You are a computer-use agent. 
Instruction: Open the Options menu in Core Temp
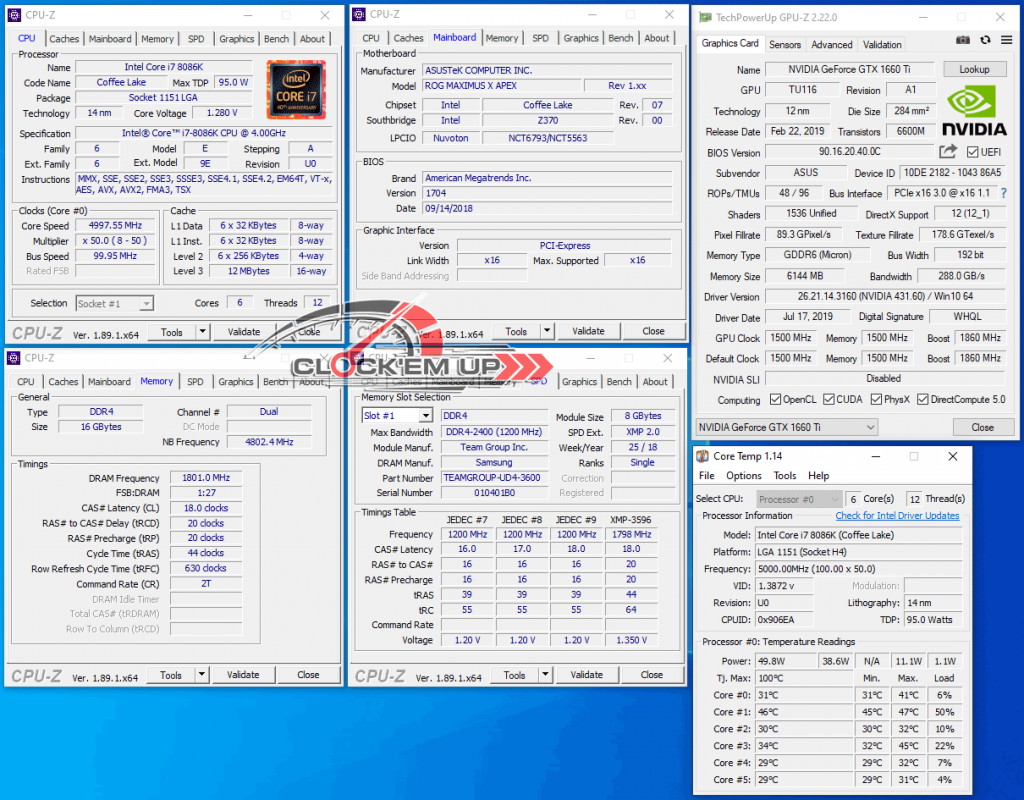click(744, 476)
